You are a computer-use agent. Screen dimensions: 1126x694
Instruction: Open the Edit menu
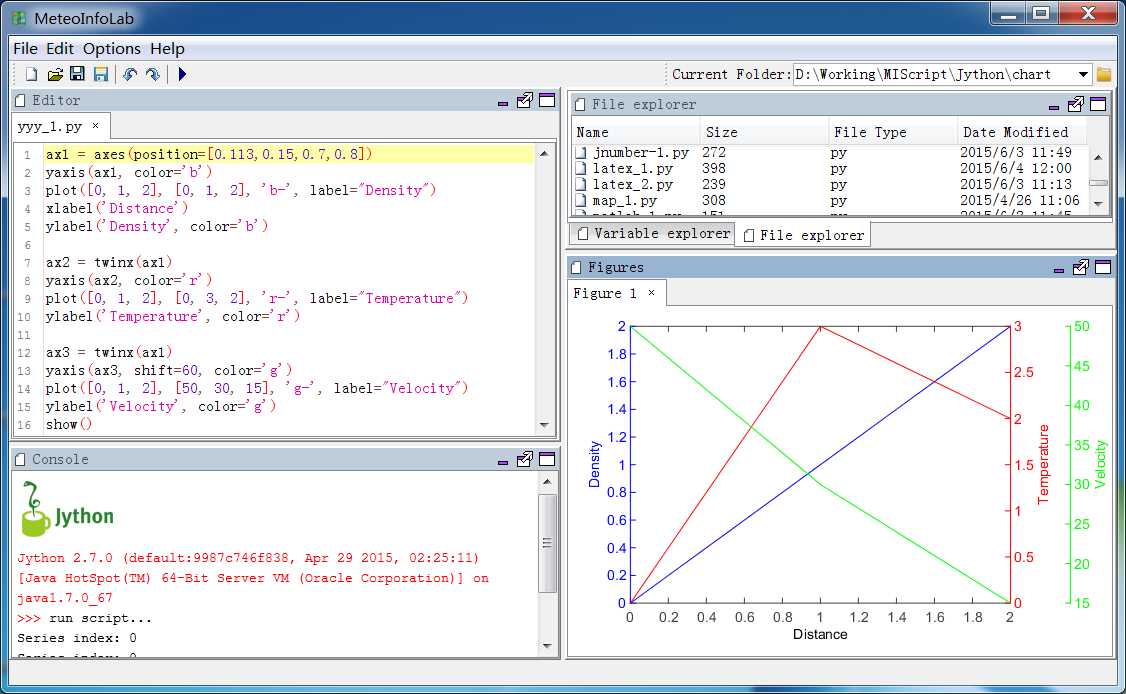pyautogui.click(x=60, y=49)
